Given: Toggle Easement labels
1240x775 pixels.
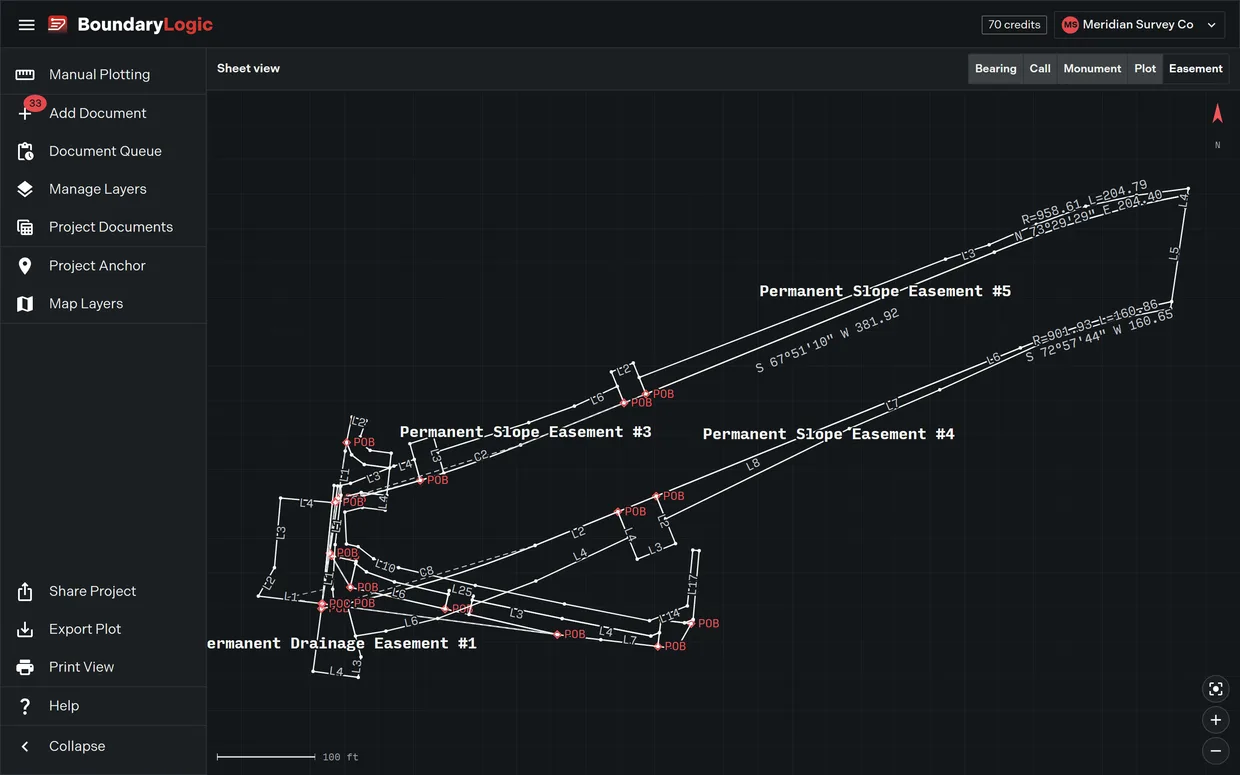Looking at the screenshot, I should [x=1196, y=69].
